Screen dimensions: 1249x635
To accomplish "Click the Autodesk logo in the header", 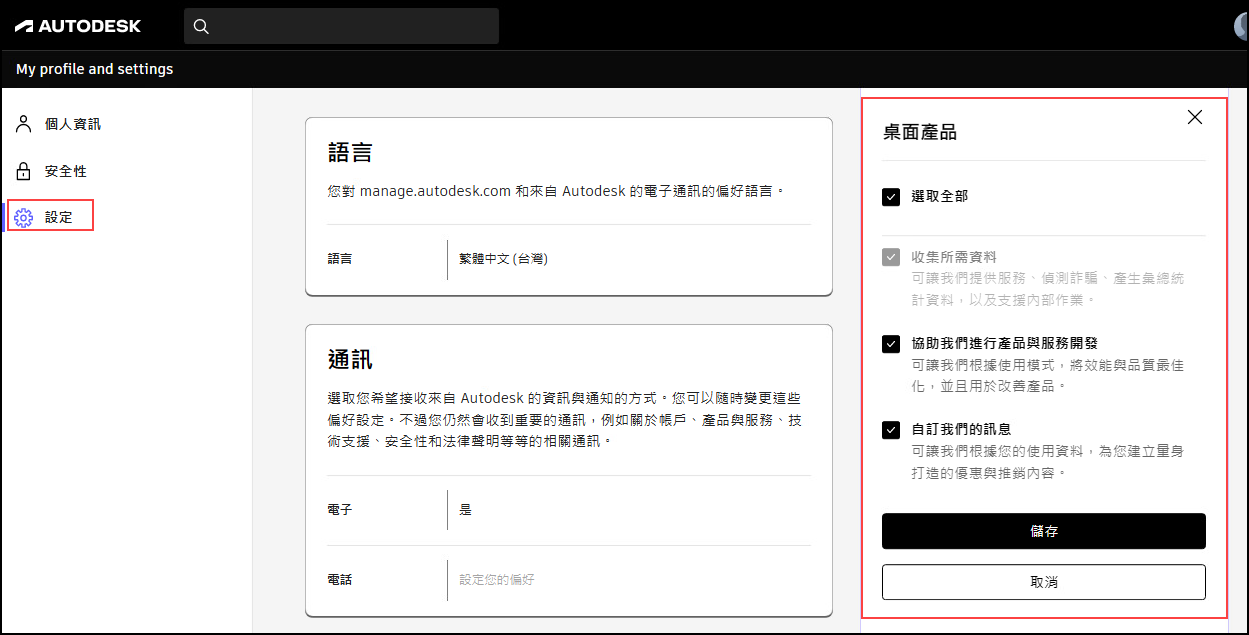I will tap(78, 25).
